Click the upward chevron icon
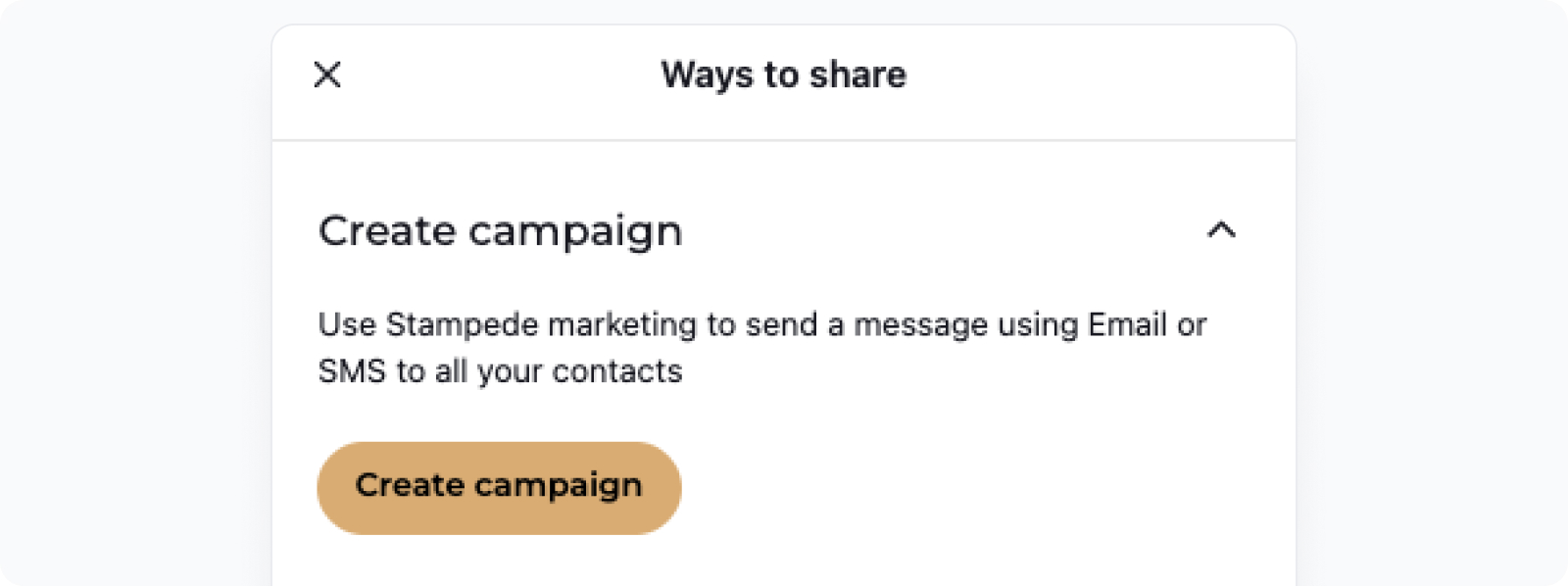This screenshot has height=586, width=1568. click(1221, 230)
